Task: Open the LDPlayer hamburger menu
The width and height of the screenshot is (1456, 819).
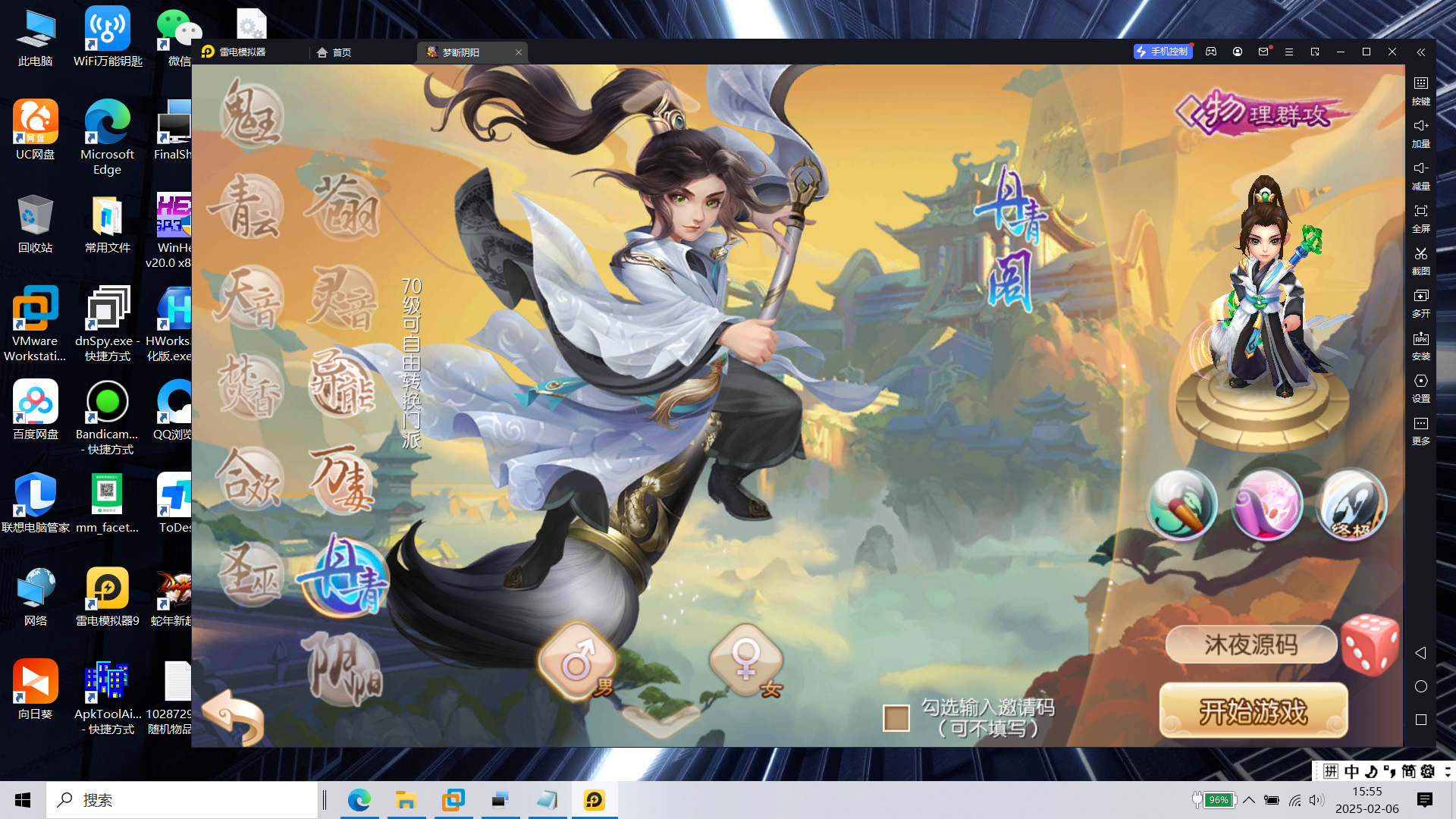Action: pos(1289,52)
